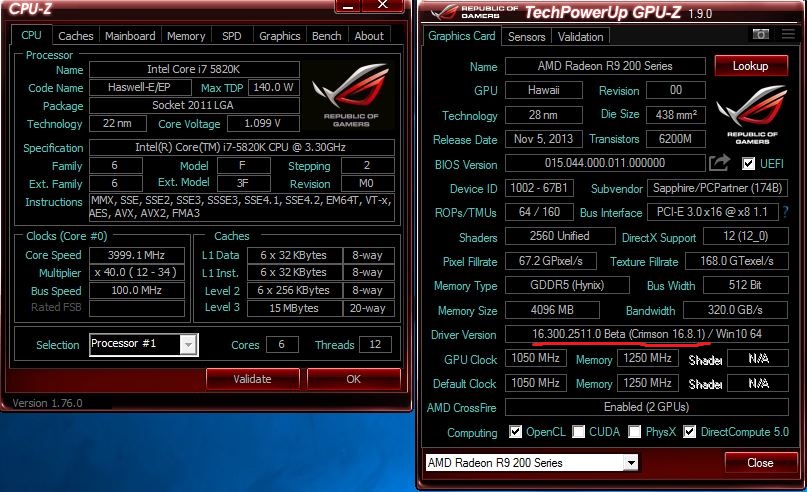
Task: Click the Shaders value 2560 Unified
Action: (x=560, y=236)
